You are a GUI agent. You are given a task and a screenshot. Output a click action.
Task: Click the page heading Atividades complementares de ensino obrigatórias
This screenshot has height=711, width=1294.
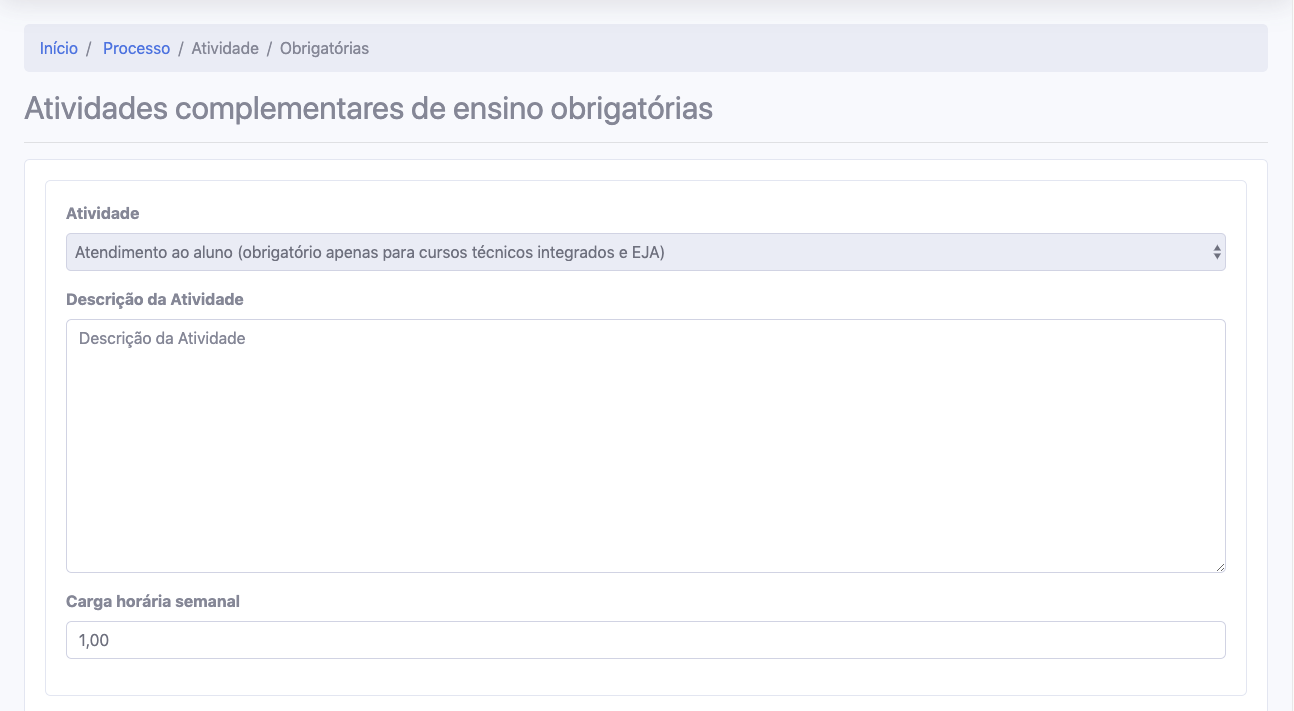(368, 108)
